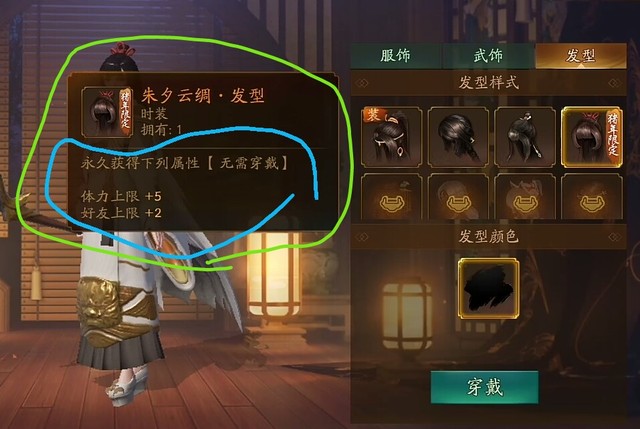
Task: Switch to the 武饰 tab
Action: 488,56
